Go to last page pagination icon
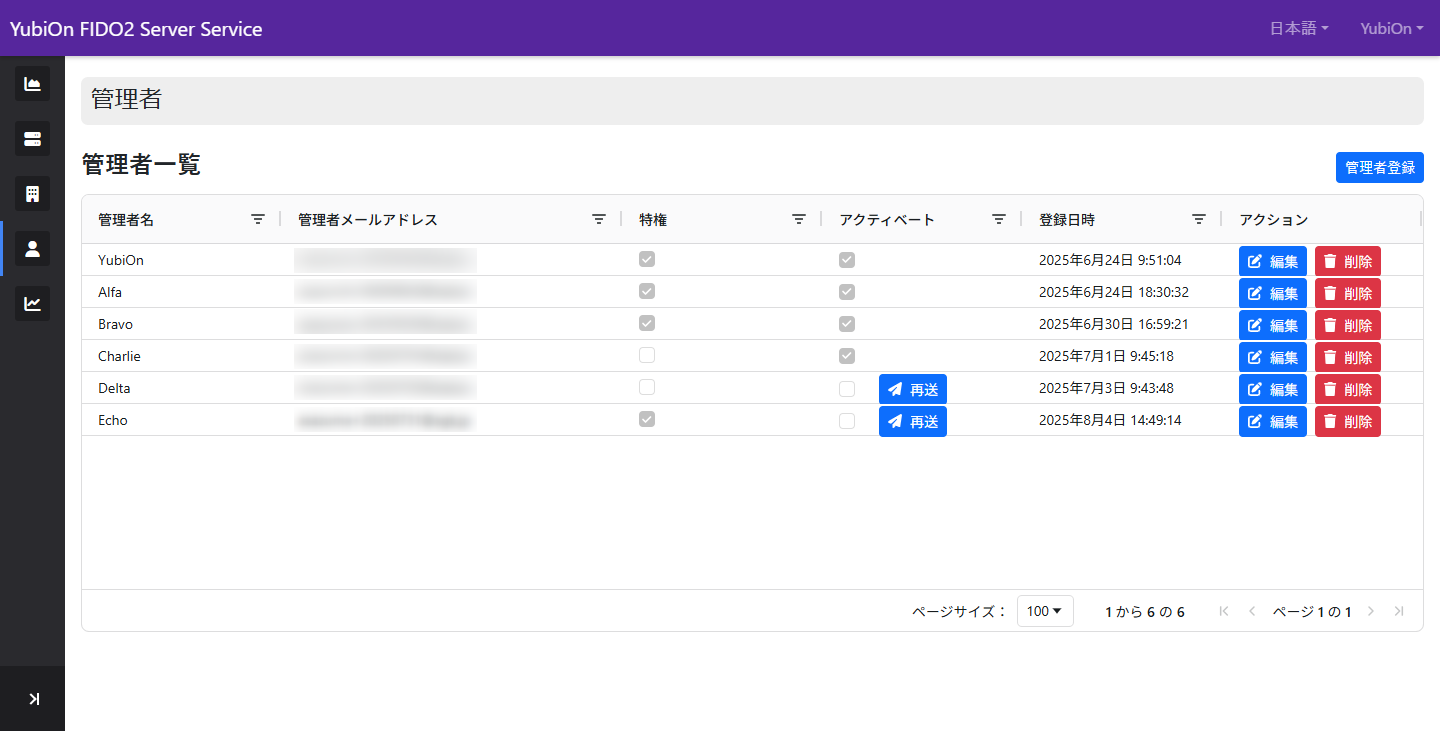Screen dimensions: 1440x731 (1399, 611)
